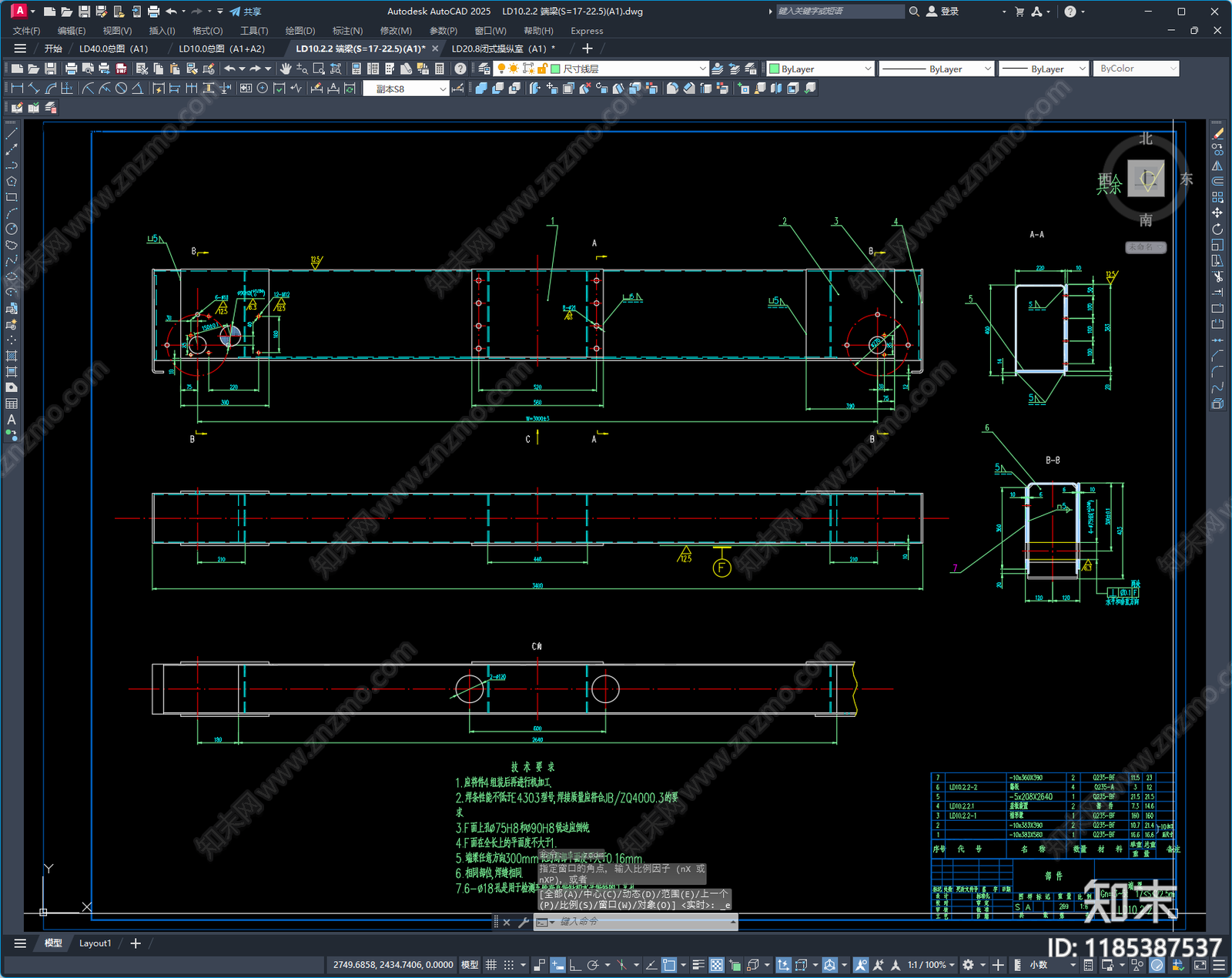Viewport: 1232px width, 978px height.
Task: Switch to the Layout1 tab
Action: pos(95,943)
